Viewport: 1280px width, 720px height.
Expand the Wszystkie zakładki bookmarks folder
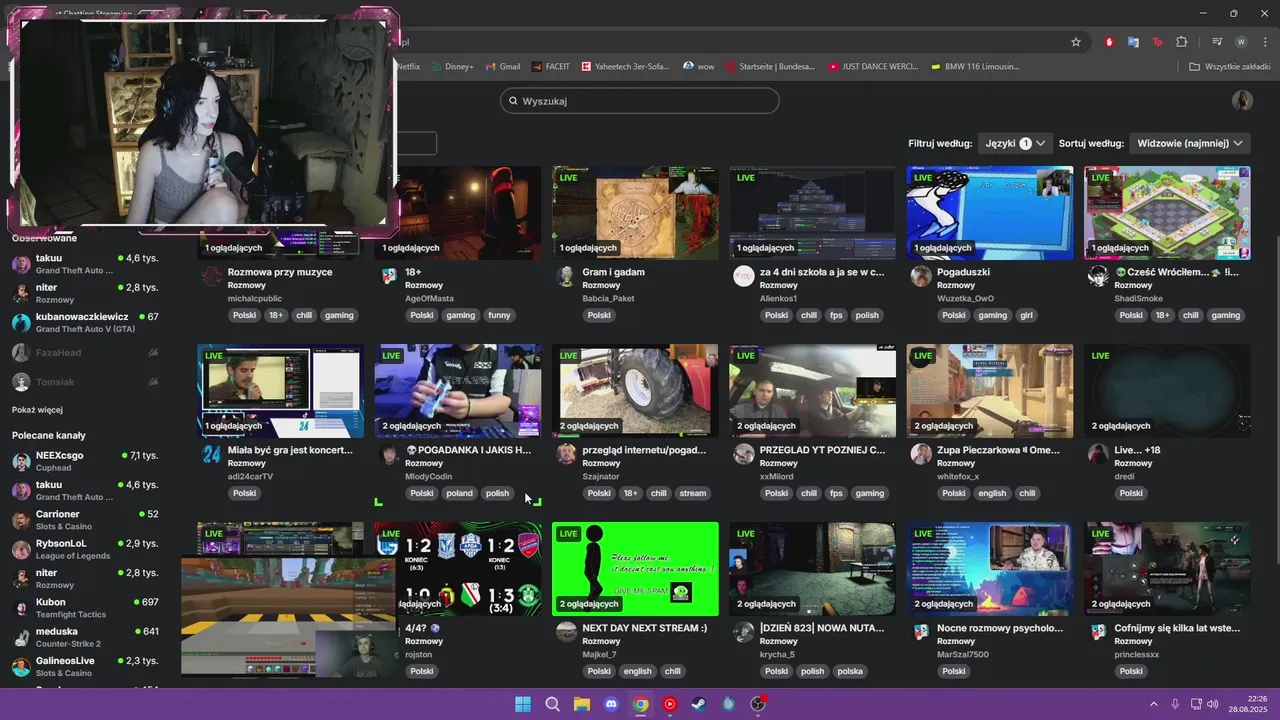(1229, 67)
